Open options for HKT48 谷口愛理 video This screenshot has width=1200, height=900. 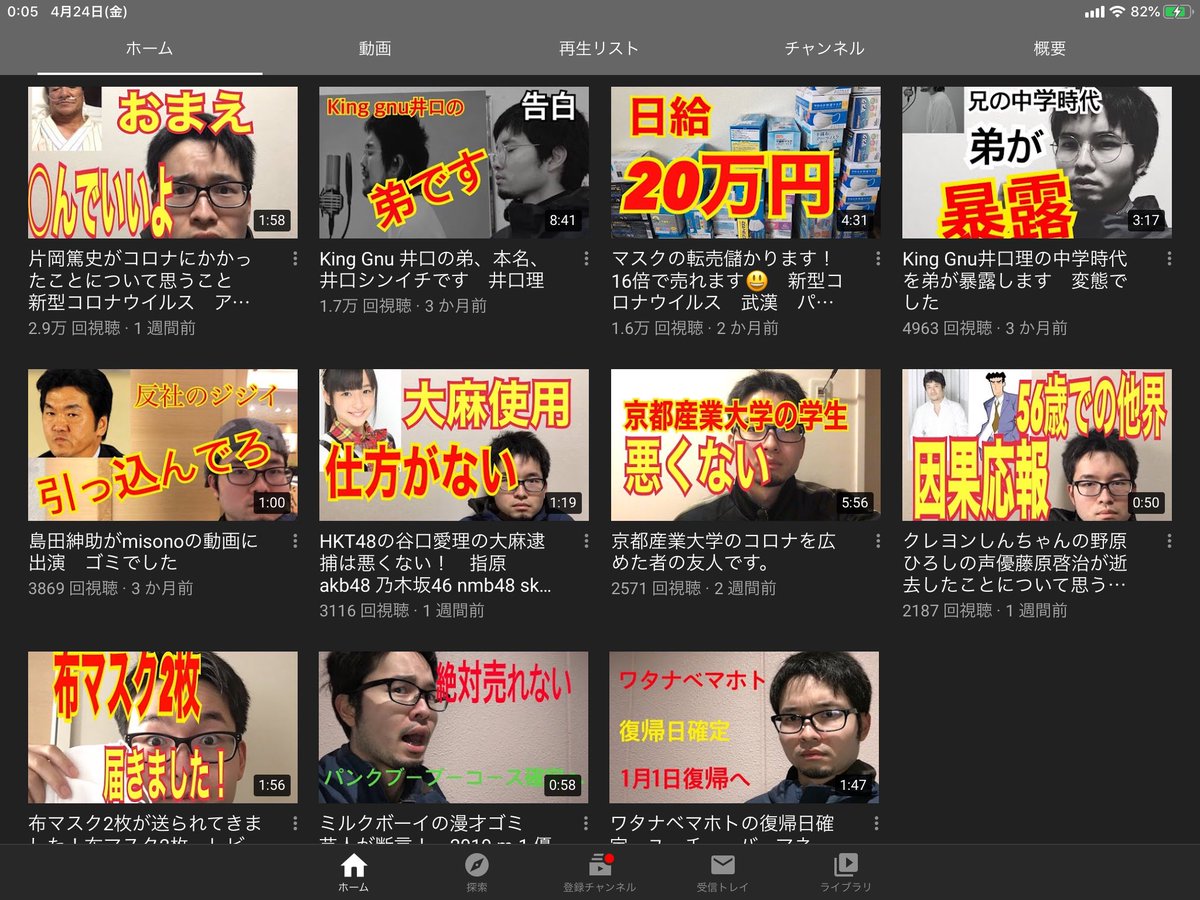(586, 541)
